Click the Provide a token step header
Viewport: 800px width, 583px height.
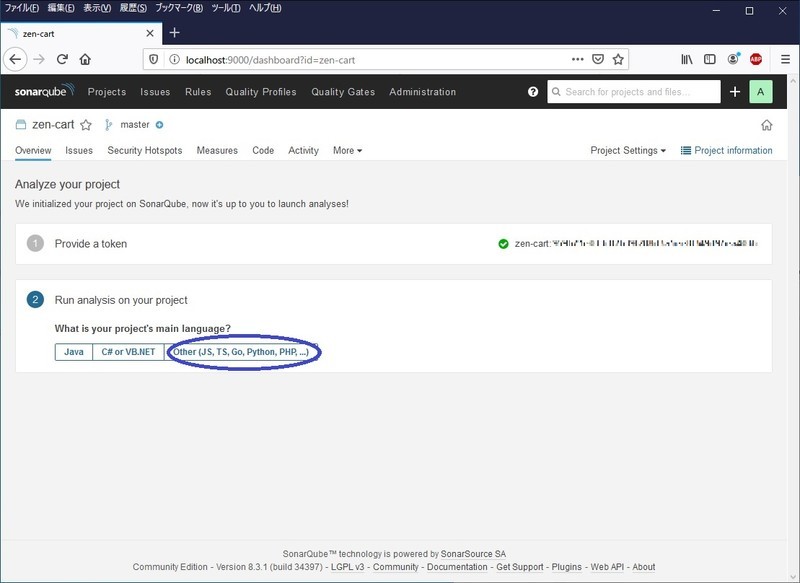pyautogui.click(x=91, y=244)
